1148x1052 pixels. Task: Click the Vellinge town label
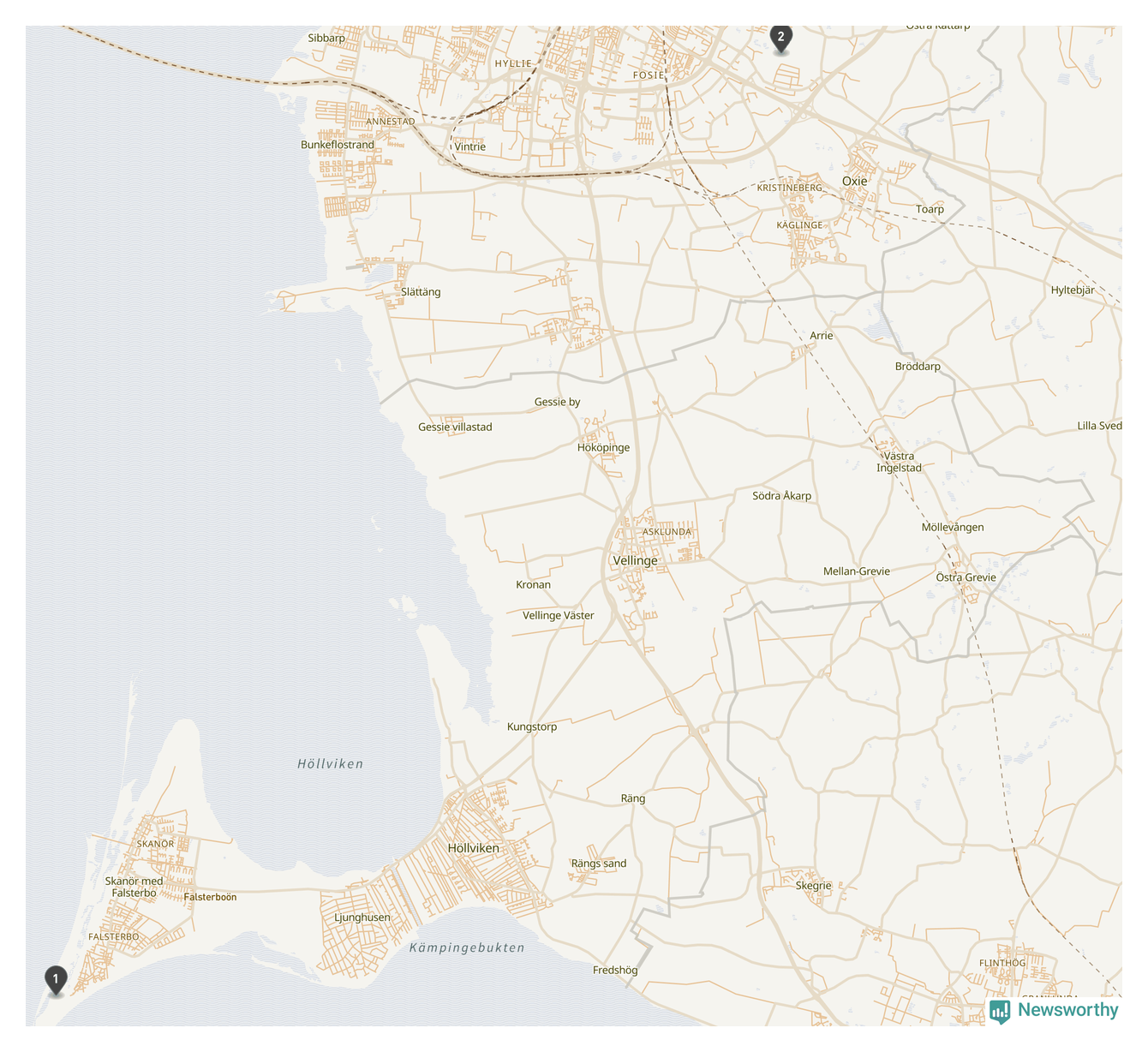636,560
